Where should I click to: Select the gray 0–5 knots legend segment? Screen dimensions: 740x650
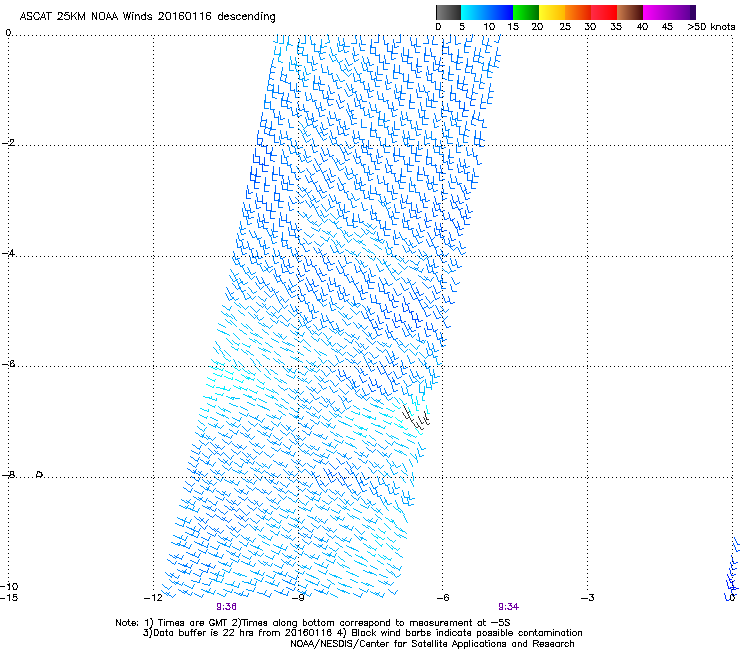point(448,12)
